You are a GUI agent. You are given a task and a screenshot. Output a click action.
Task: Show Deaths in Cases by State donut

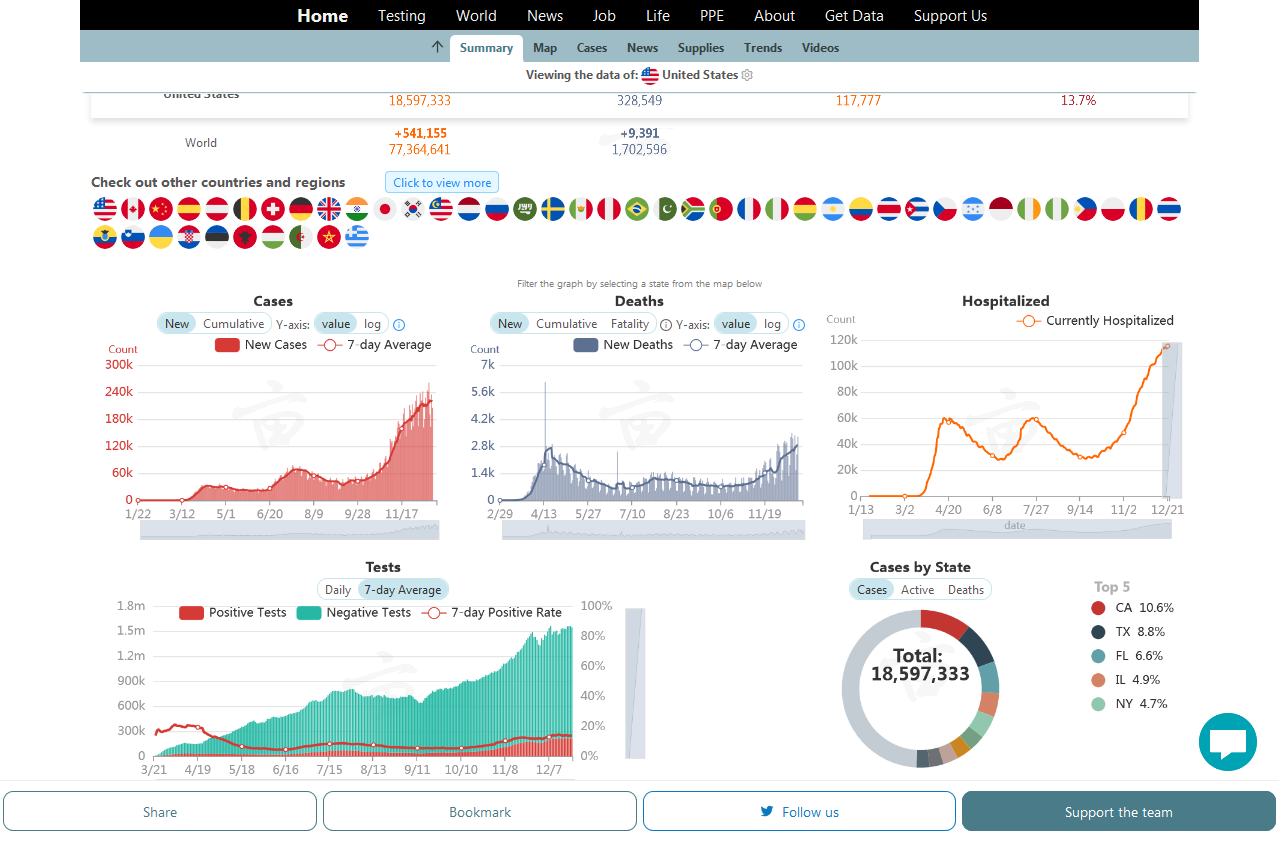tap(965, 590)
